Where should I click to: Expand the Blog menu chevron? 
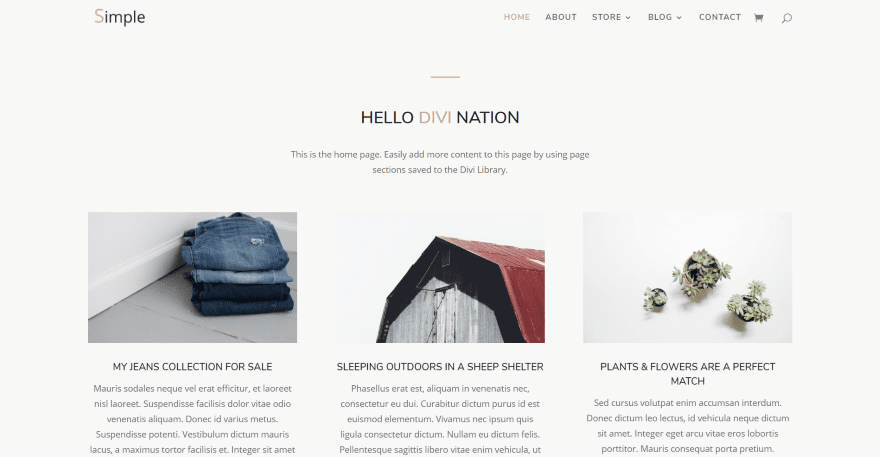679,17
